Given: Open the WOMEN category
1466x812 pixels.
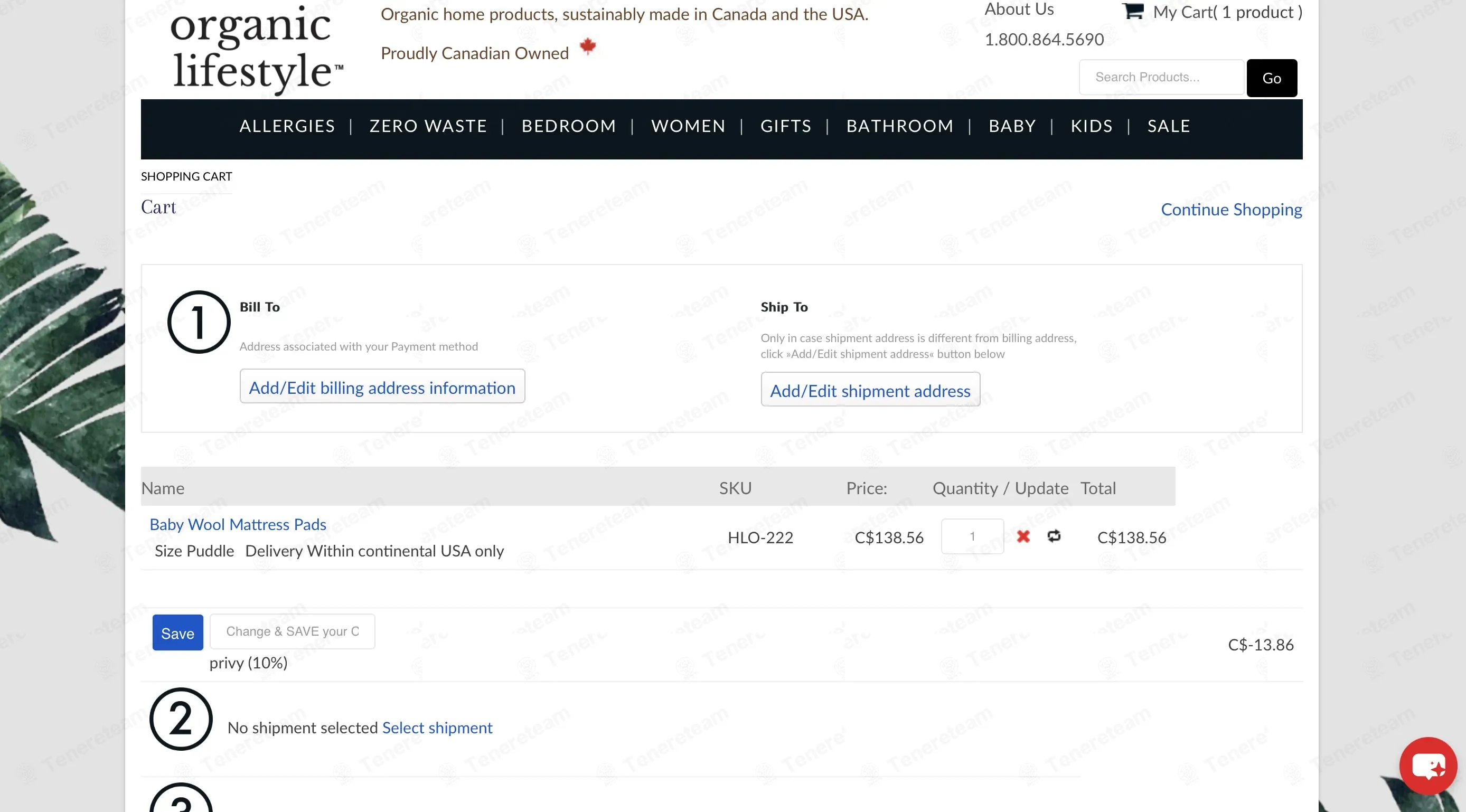Looking at the screenshot, I should (689, 126).
